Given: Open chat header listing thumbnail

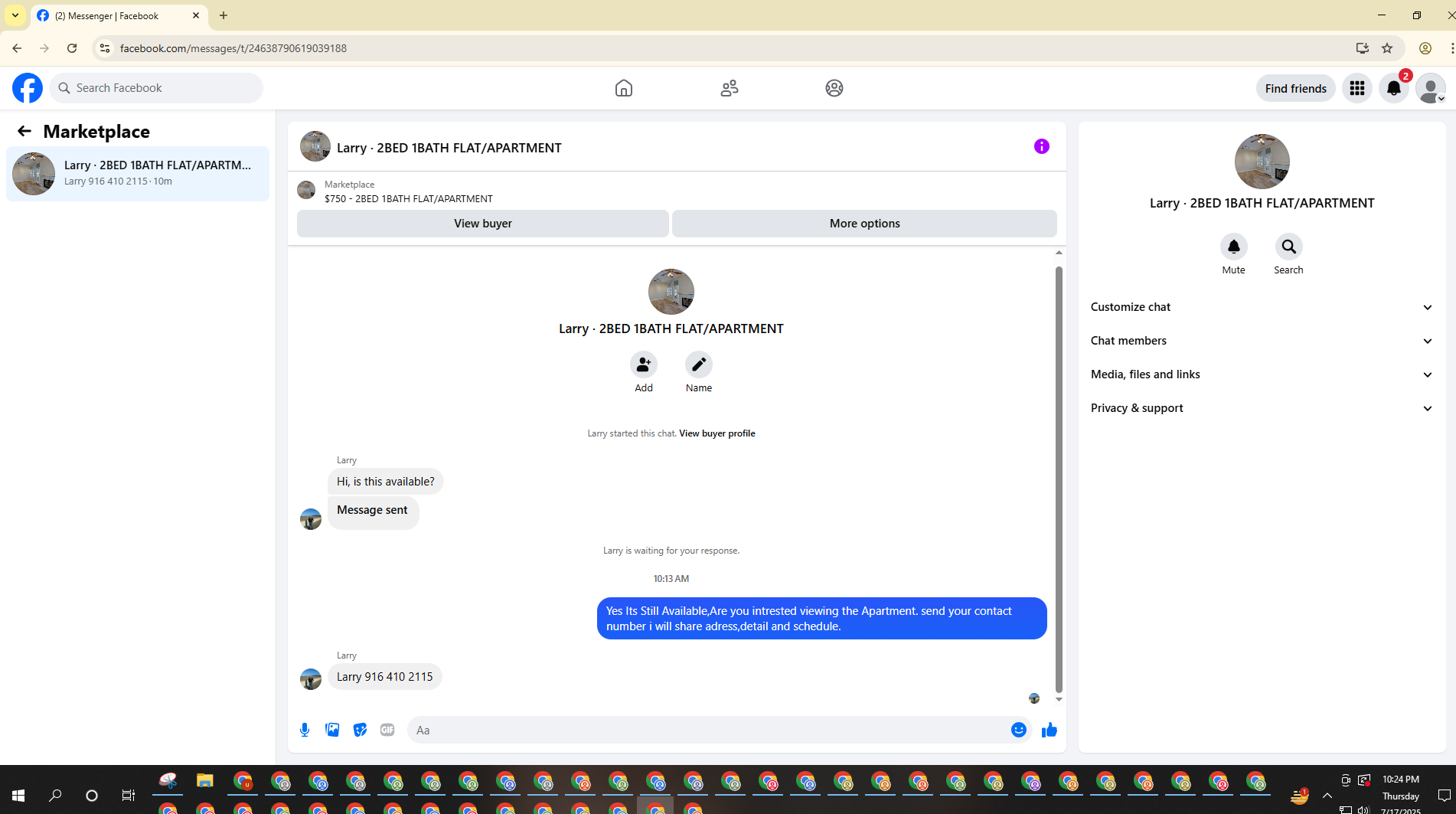Looking at the screenshot, I should coord(315,146).
